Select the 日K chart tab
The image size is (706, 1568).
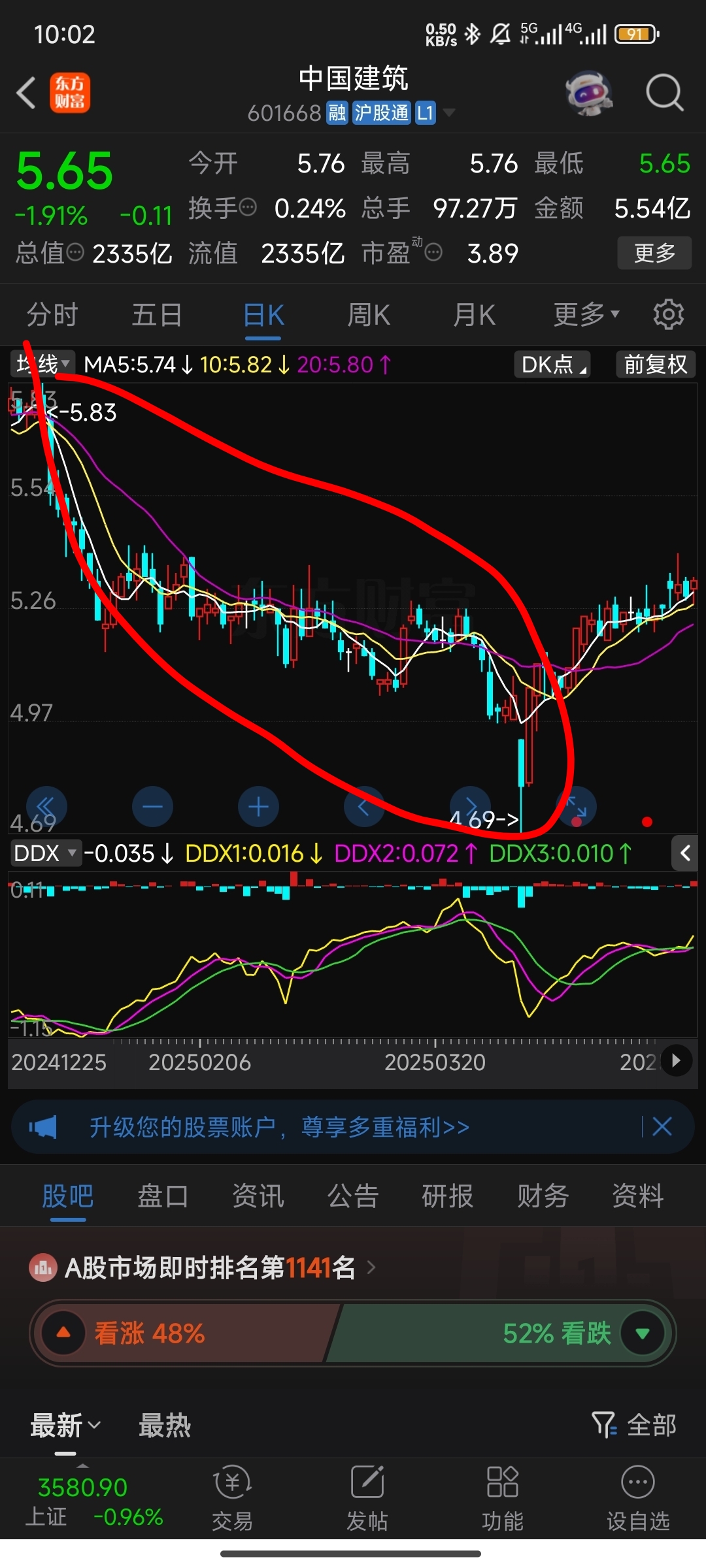tap(263, 315)
